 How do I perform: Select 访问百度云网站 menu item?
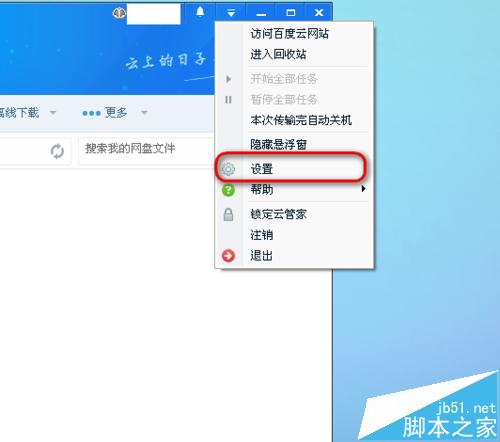[290, 34]
